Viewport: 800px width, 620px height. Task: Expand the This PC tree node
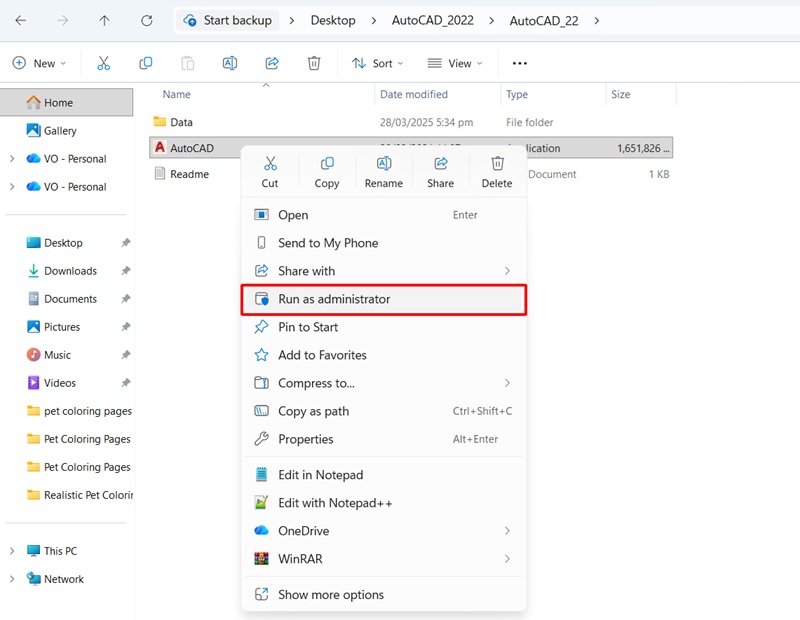12,551
